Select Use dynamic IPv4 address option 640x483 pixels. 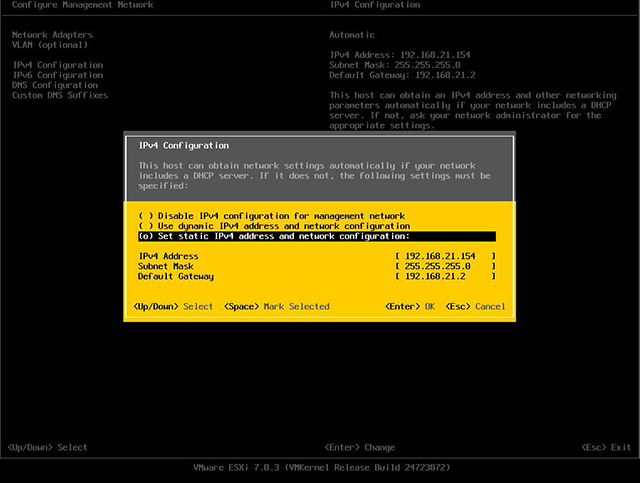coord(274,226)
